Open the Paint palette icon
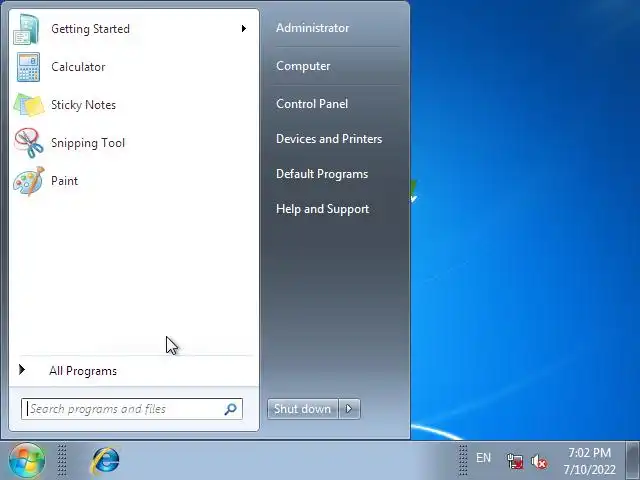 29,181
